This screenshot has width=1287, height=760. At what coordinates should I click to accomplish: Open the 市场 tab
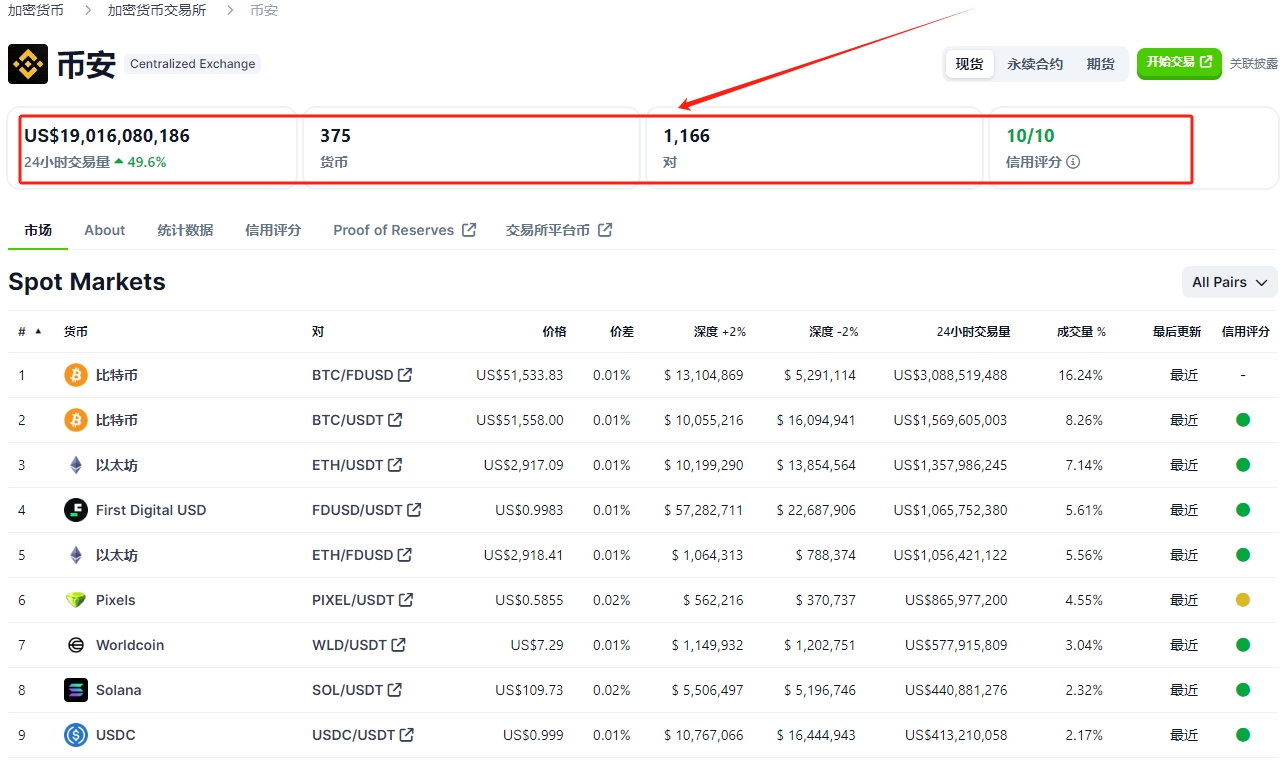pos(38,230)
